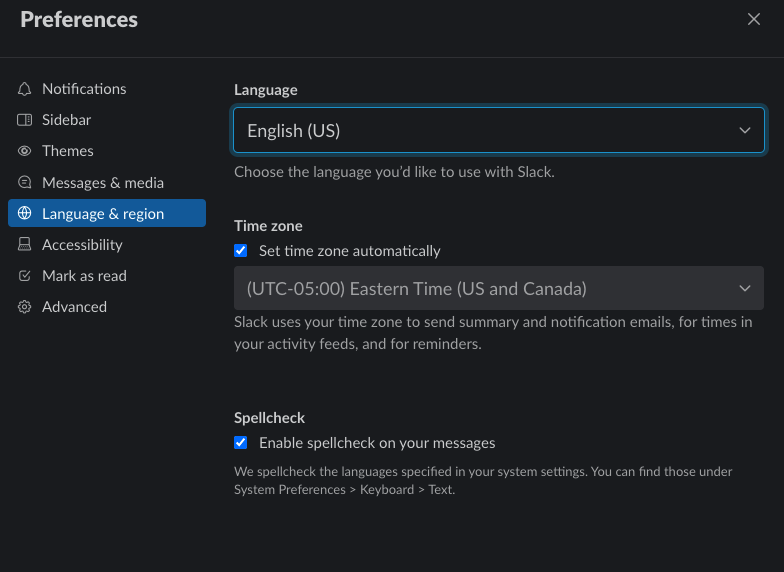Show Mark as read preferences
This screenshot has width=784, height=572.
[107, 276]
